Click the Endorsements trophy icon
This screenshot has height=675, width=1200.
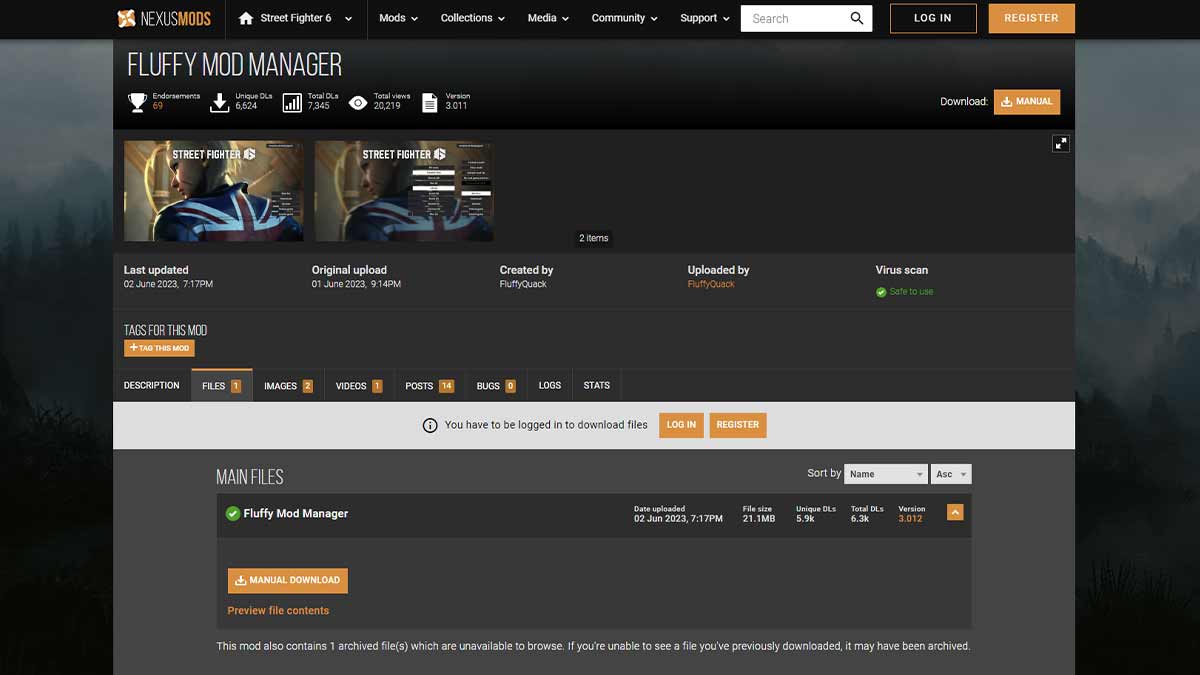[x=137, y=102]
